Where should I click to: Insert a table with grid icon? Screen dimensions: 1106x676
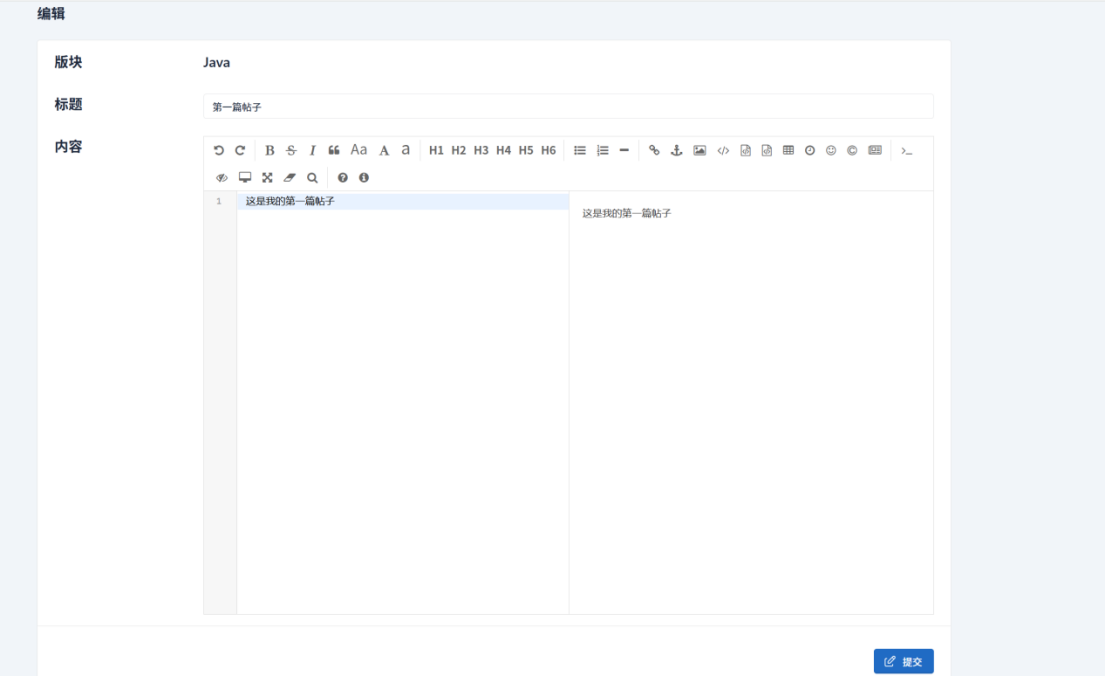tap(789, 150)
